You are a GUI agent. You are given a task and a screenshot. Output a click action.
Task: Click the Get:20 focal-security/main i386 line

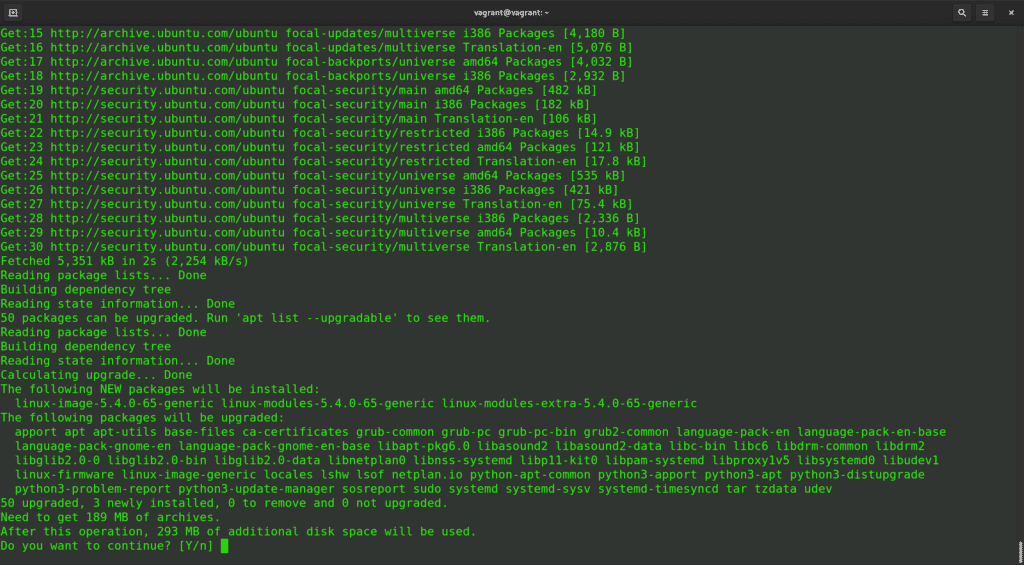pyautogui.click(x=295, y=105)
